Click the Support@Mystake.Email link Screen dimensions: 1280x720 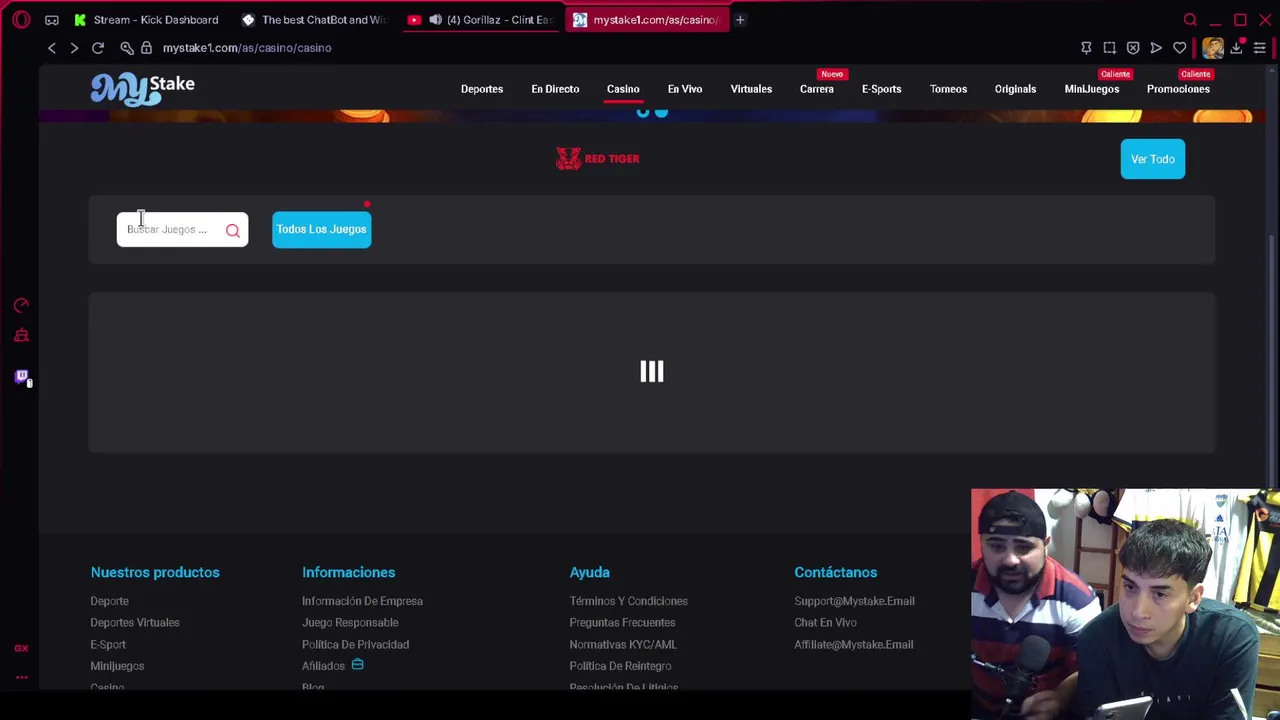coord(854,601)
